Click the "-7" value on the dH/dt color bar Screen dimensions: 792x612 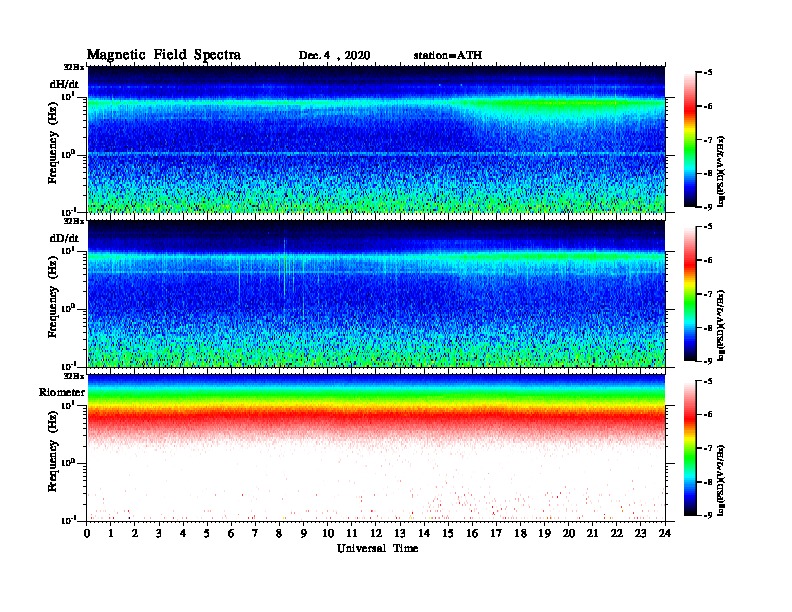pyautogui.click(x=708, y=140)
